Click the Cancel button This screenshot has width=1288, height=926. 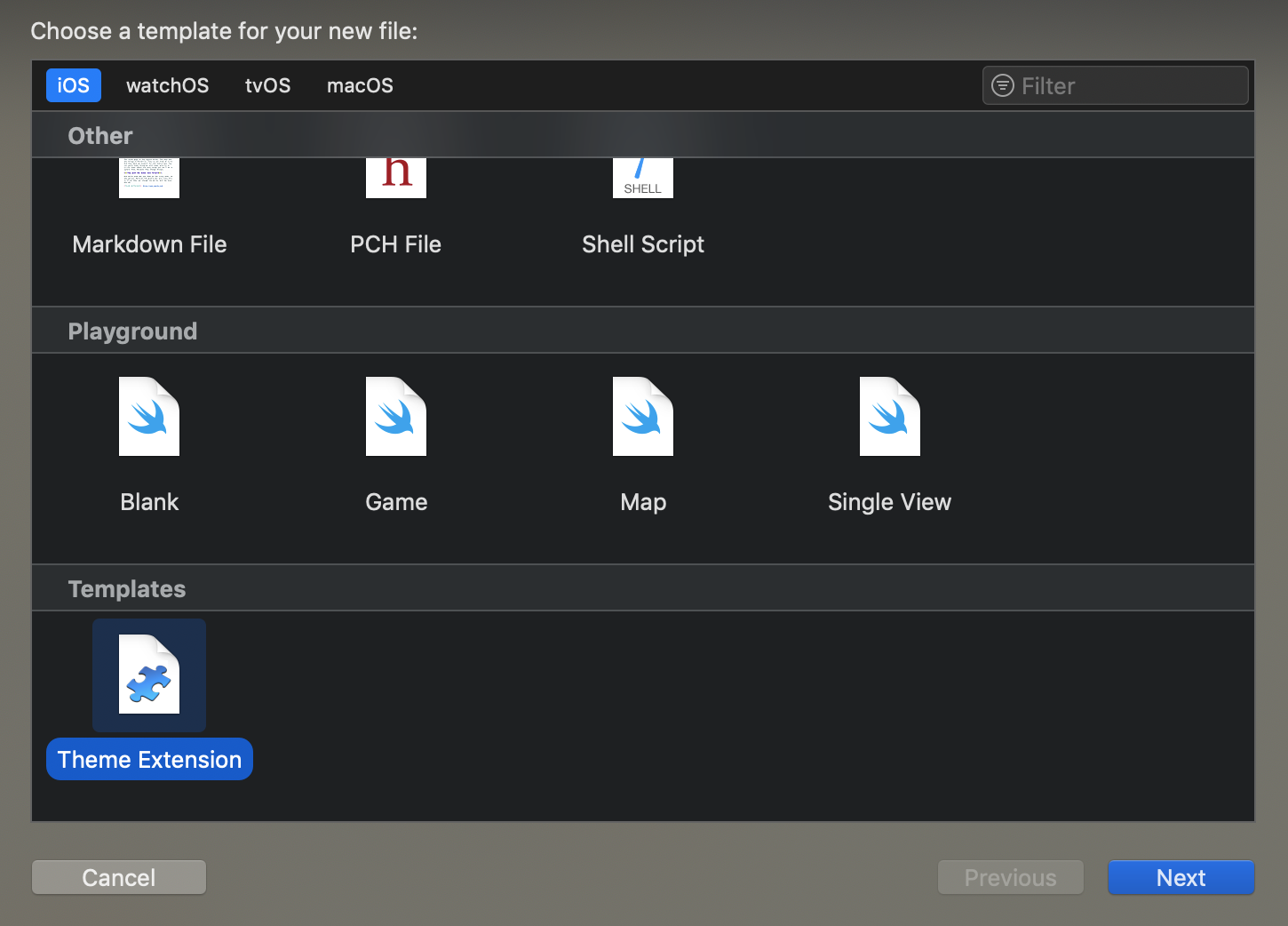tap(119, 877)
